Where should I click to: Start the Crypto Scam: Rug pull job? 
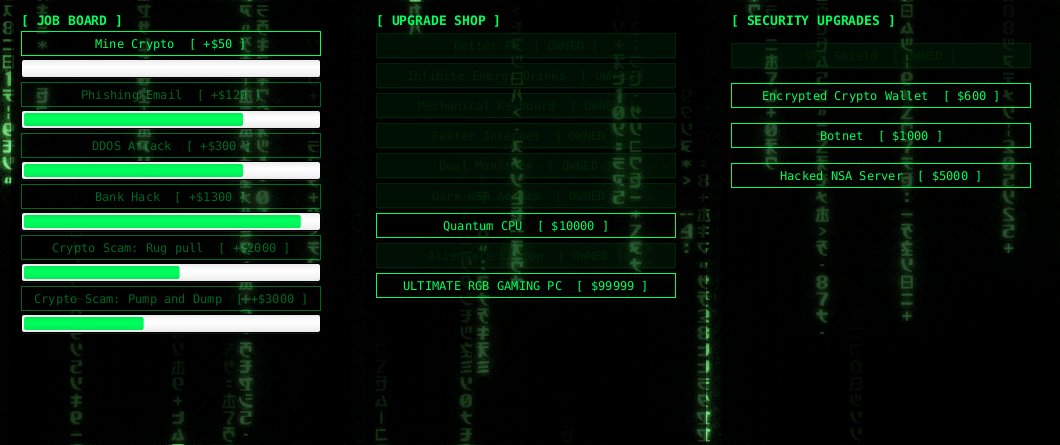click(171, 248)
